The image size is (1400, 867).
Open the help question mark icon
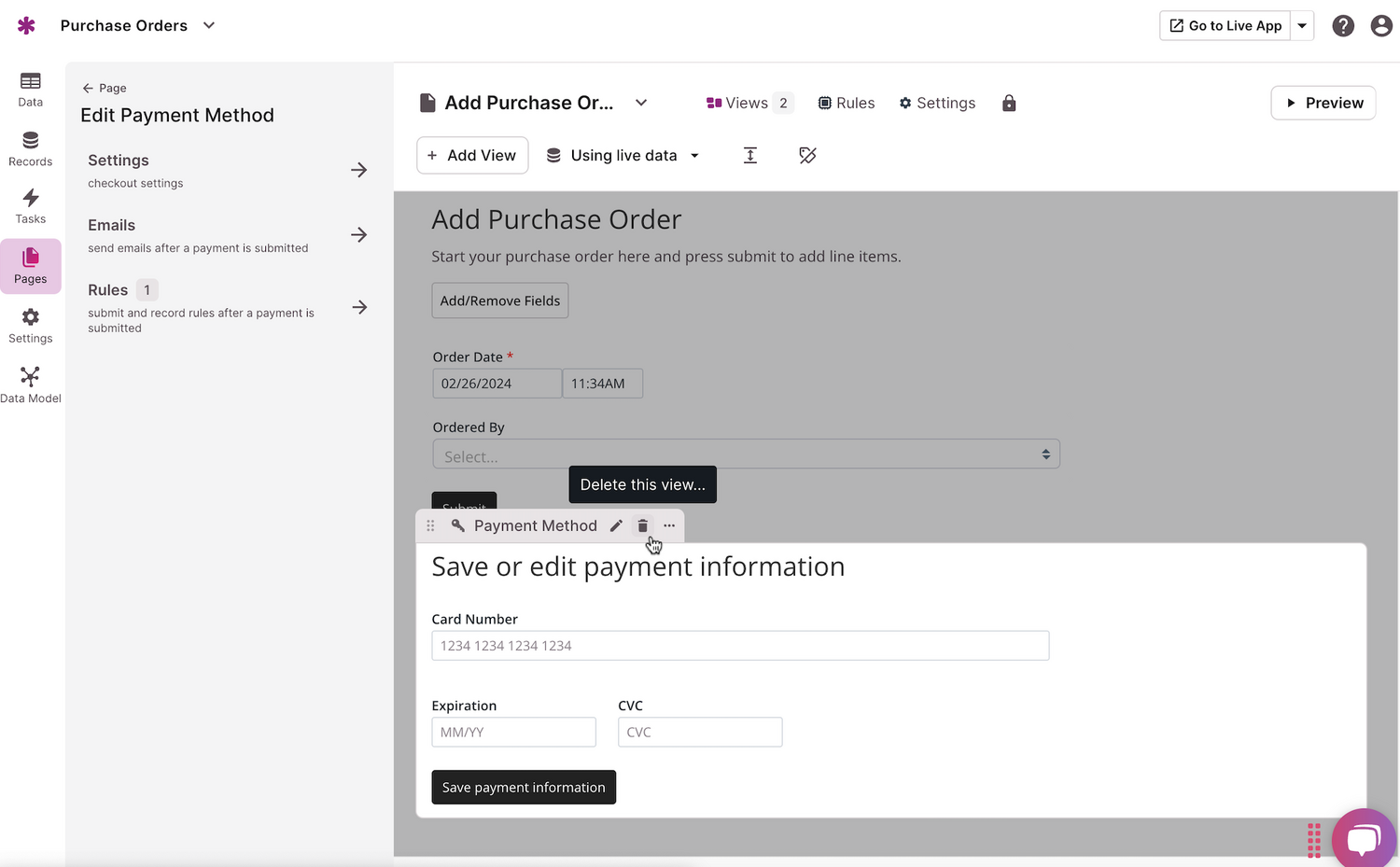pos(1343,25)
